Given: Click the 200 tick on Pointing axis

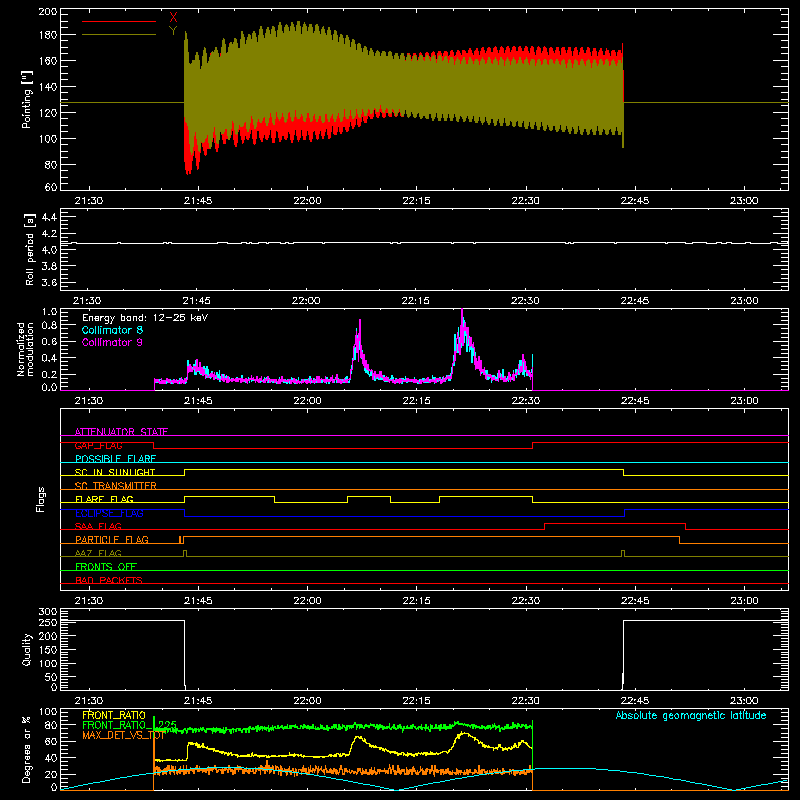Looking at the screenshot, I should click(x=47, y=11).
